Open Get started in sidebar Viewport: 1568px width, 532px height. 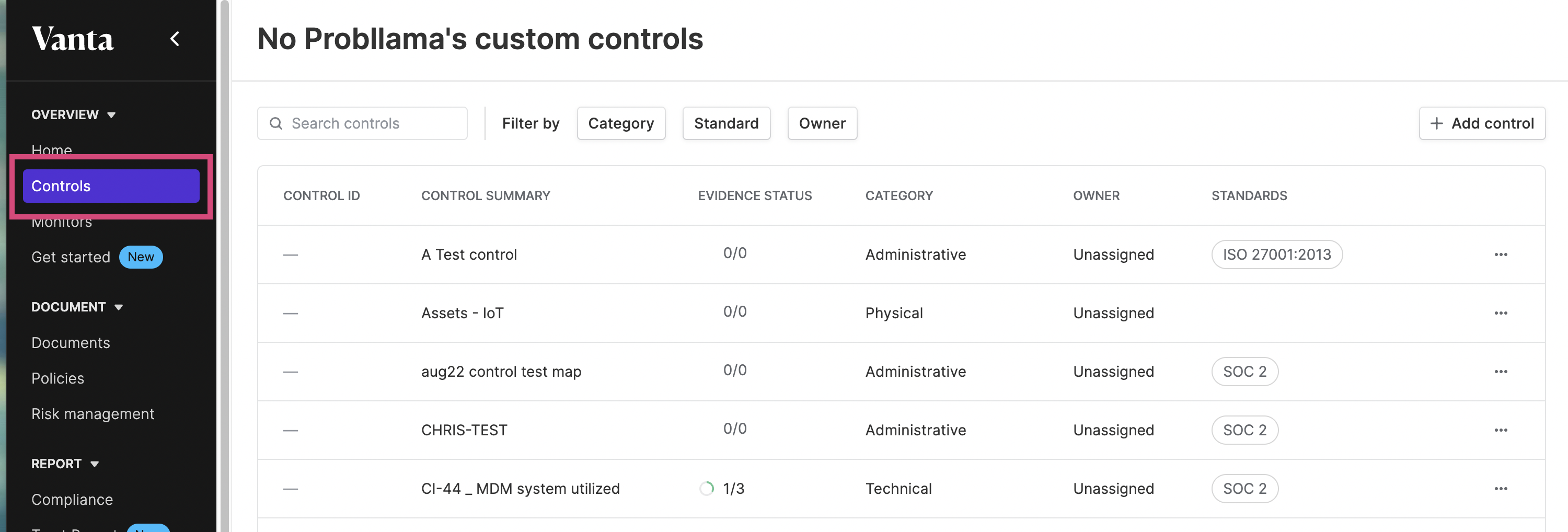(71, 257)
